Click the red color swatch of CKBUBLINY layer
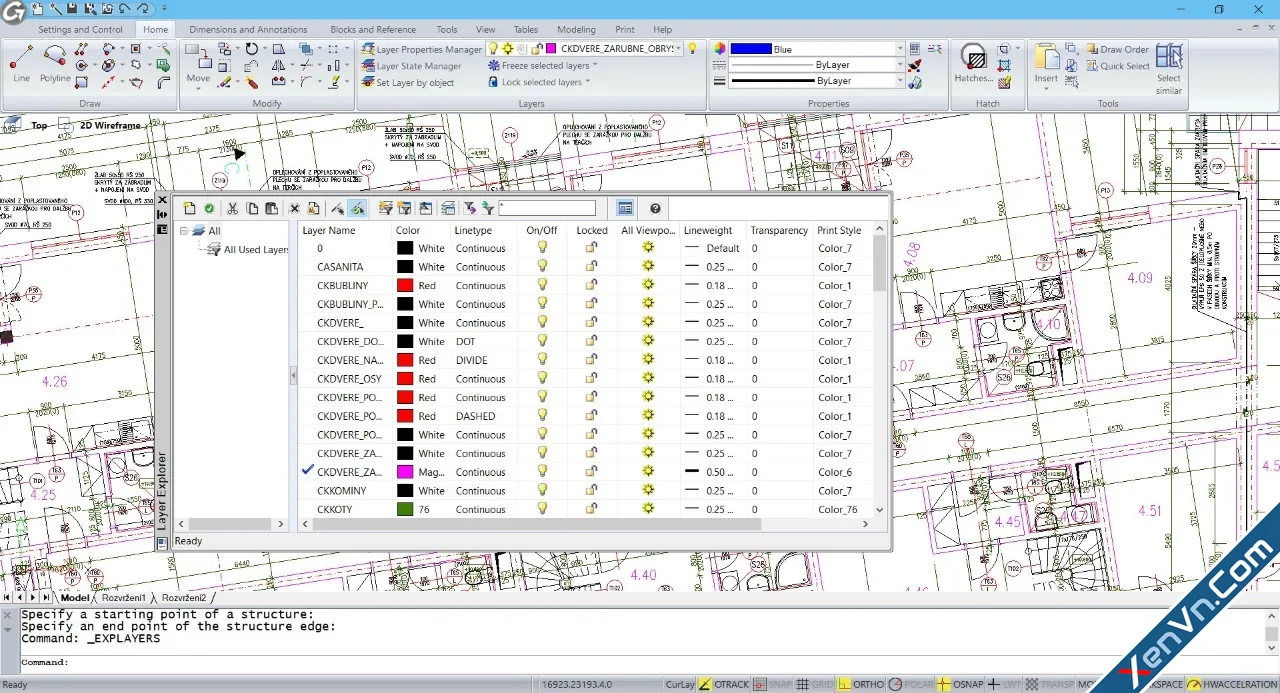 coord(405,285)
